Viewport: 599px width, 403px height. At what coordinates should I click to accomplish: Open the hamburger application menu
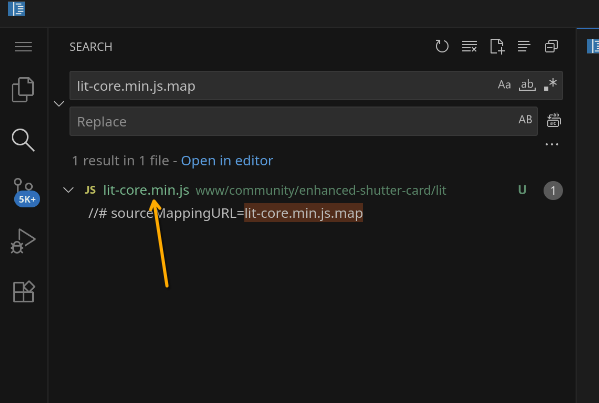[23, 47]
